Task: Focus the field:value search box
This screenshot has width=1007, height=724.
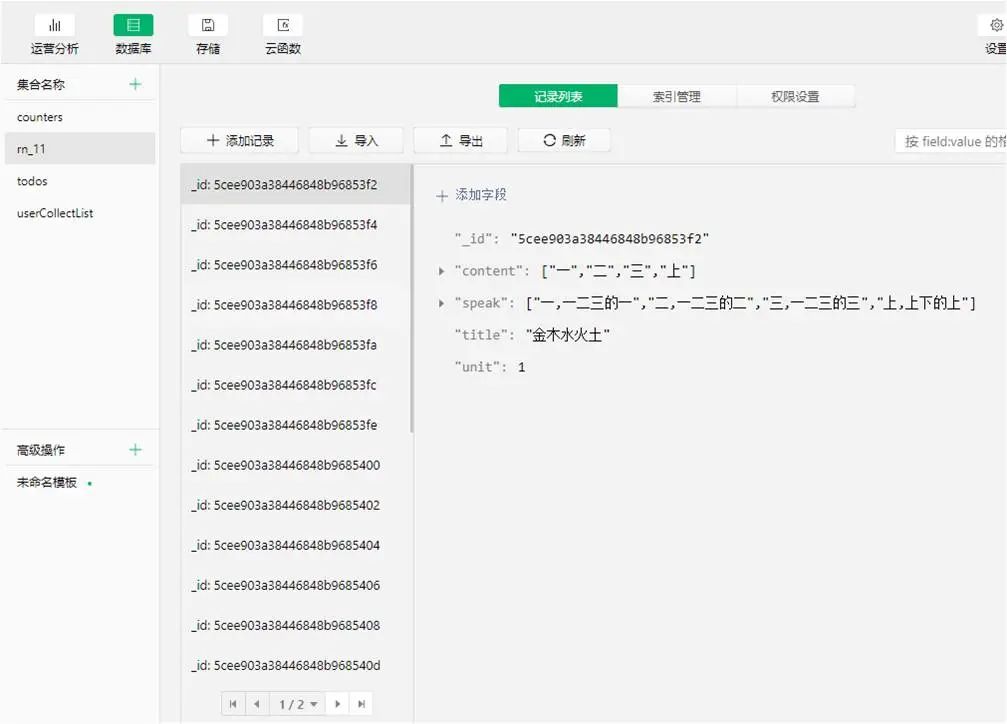Action: click(951, 141)
